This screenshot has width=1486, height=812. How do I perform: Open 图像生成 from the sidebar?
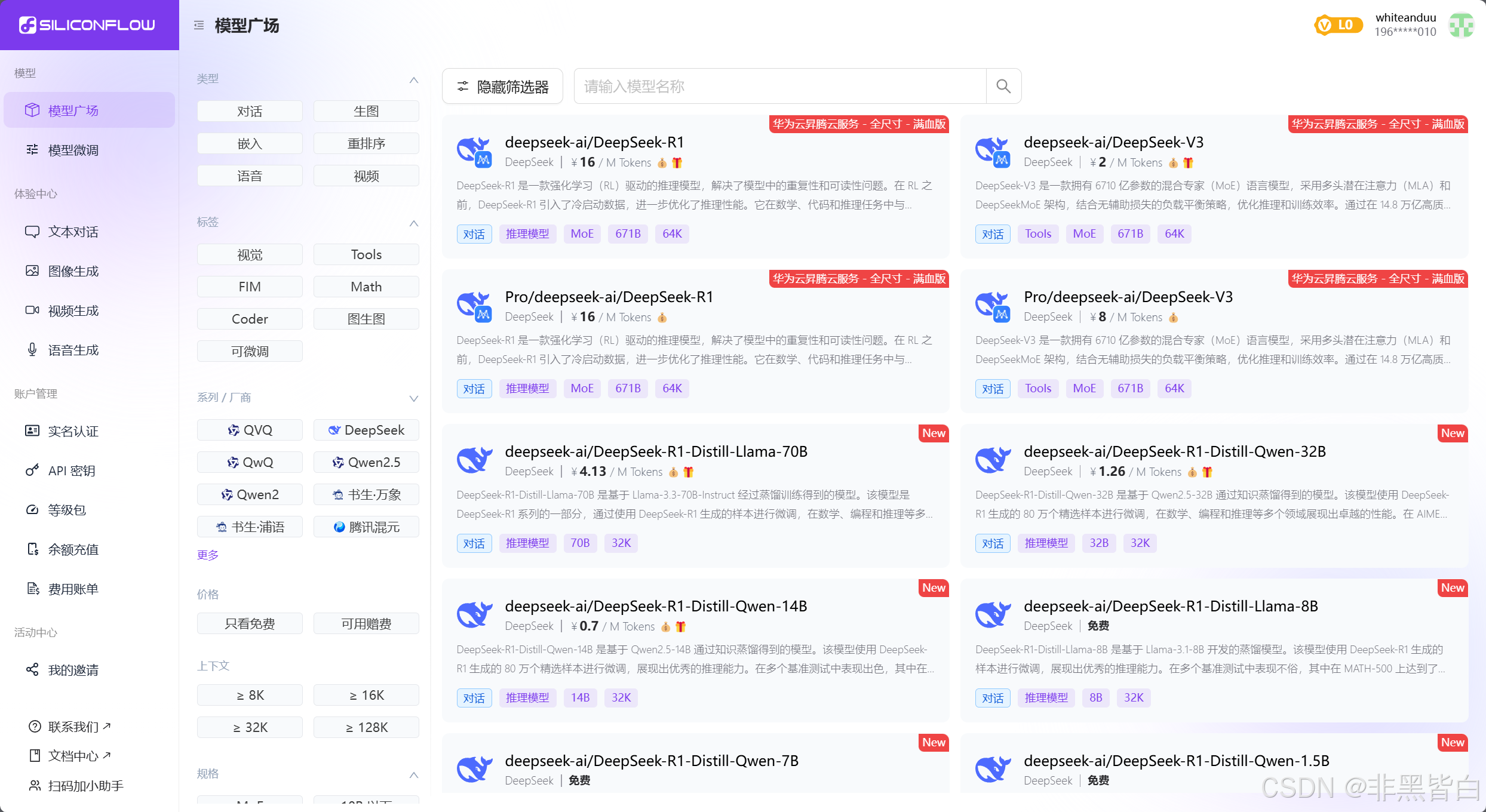73,271
